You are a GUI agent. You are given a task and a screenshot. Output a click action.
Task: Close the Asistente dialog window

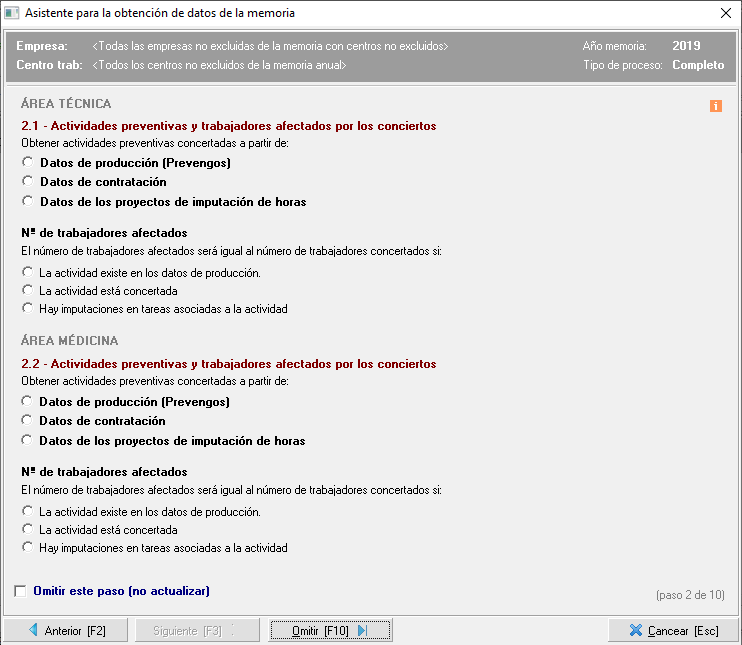coord(725,14)
